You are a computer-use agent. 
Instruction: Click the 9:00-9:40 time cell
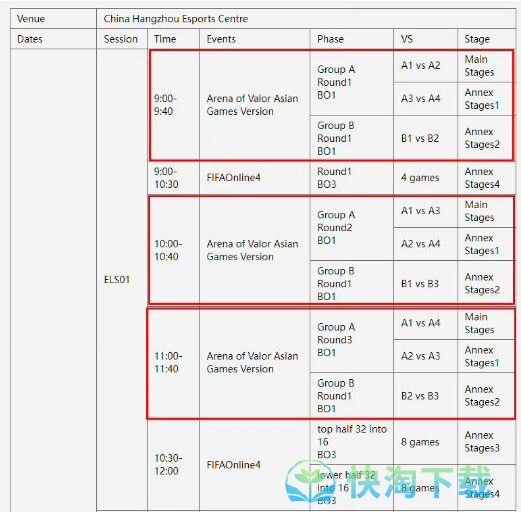tap(174, 105)
